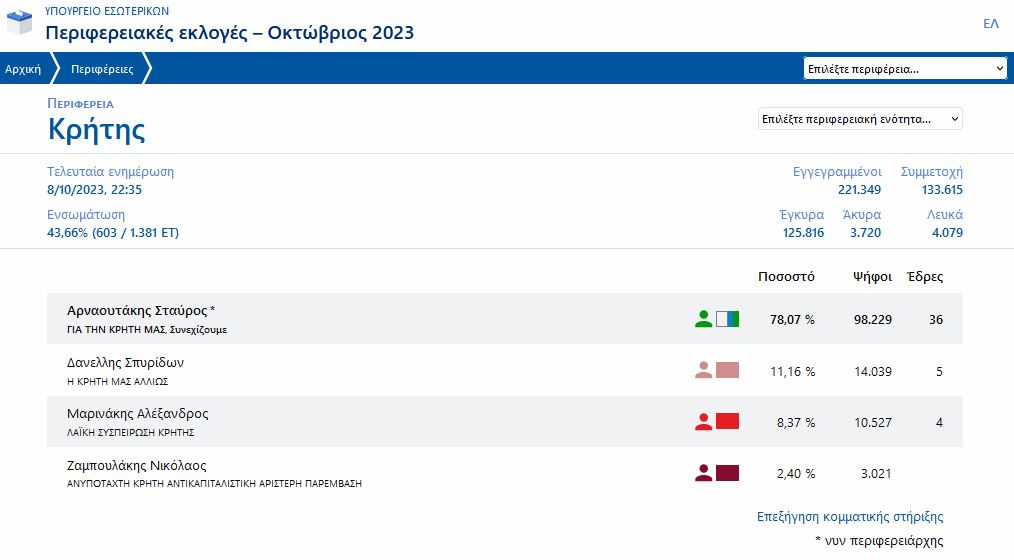
Task: Click red person icon for Μαρινάκης
Action: 704,422
